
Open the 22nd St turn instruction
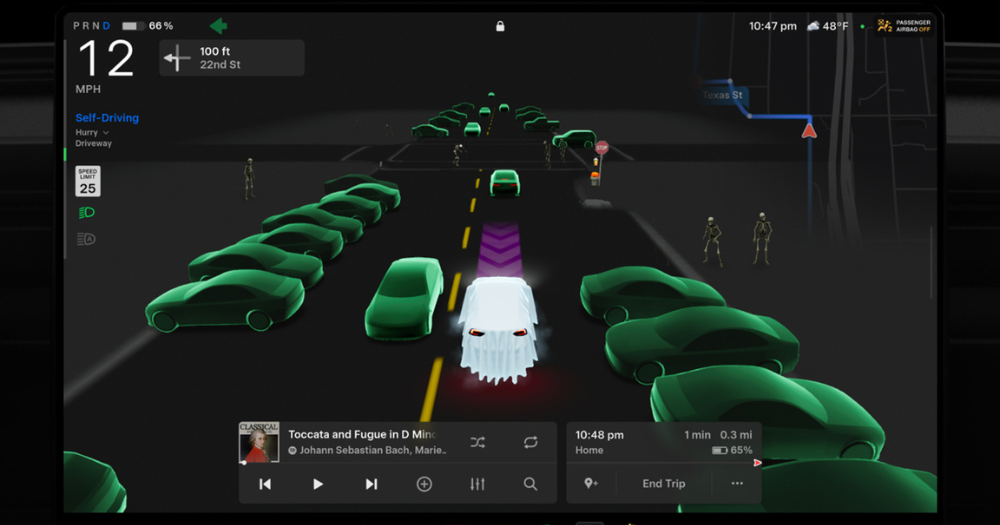pyautogui.click(x=232, y=58)
